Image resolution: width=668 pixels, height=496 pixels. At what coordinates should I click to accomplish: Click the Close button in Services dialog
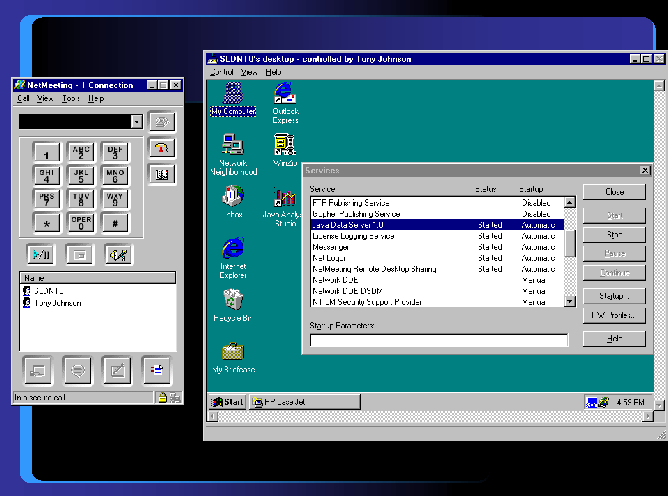pyautogui.click(x=614, y=191)
